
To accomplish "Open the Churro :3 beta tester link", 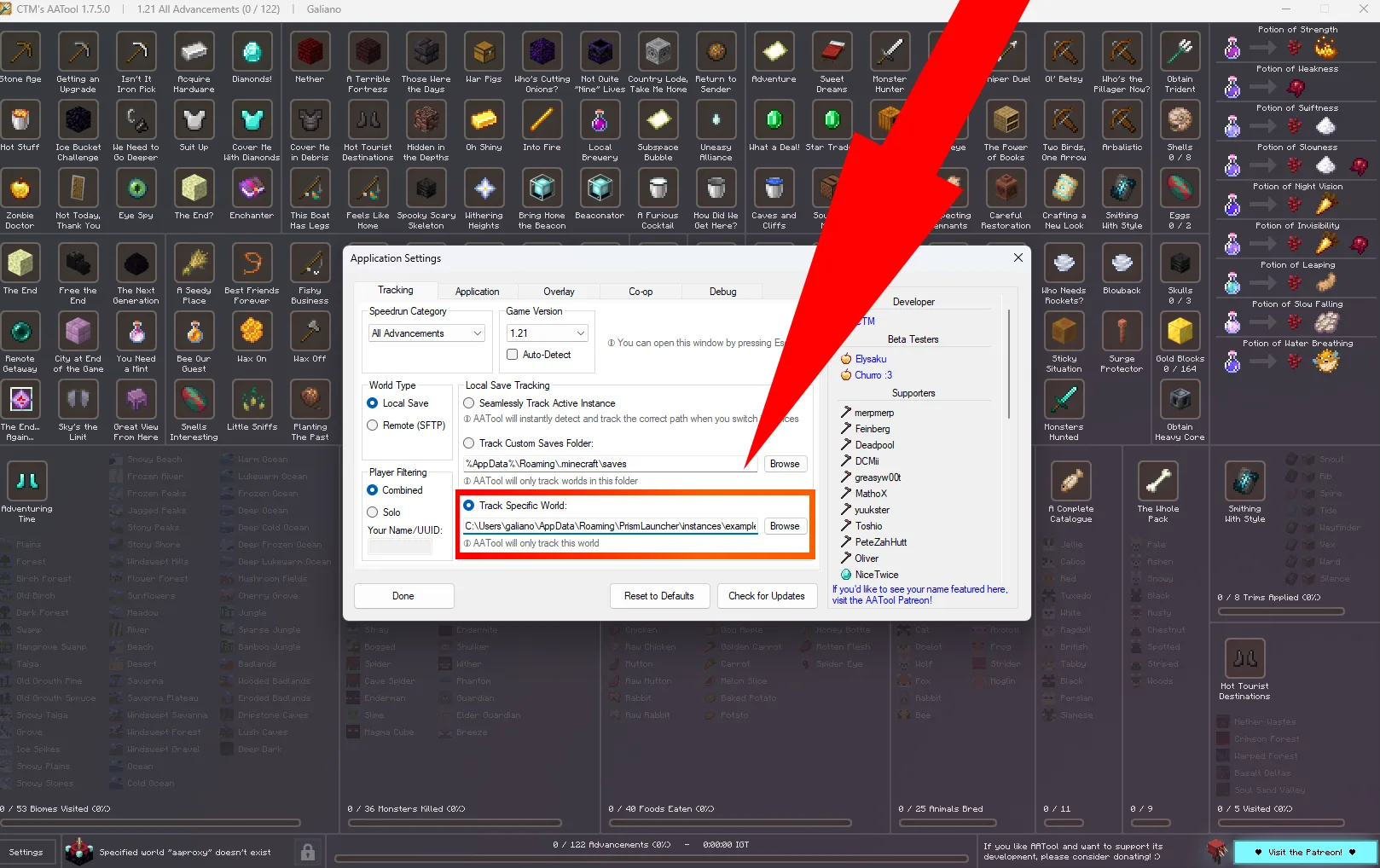I will point(874,375).
